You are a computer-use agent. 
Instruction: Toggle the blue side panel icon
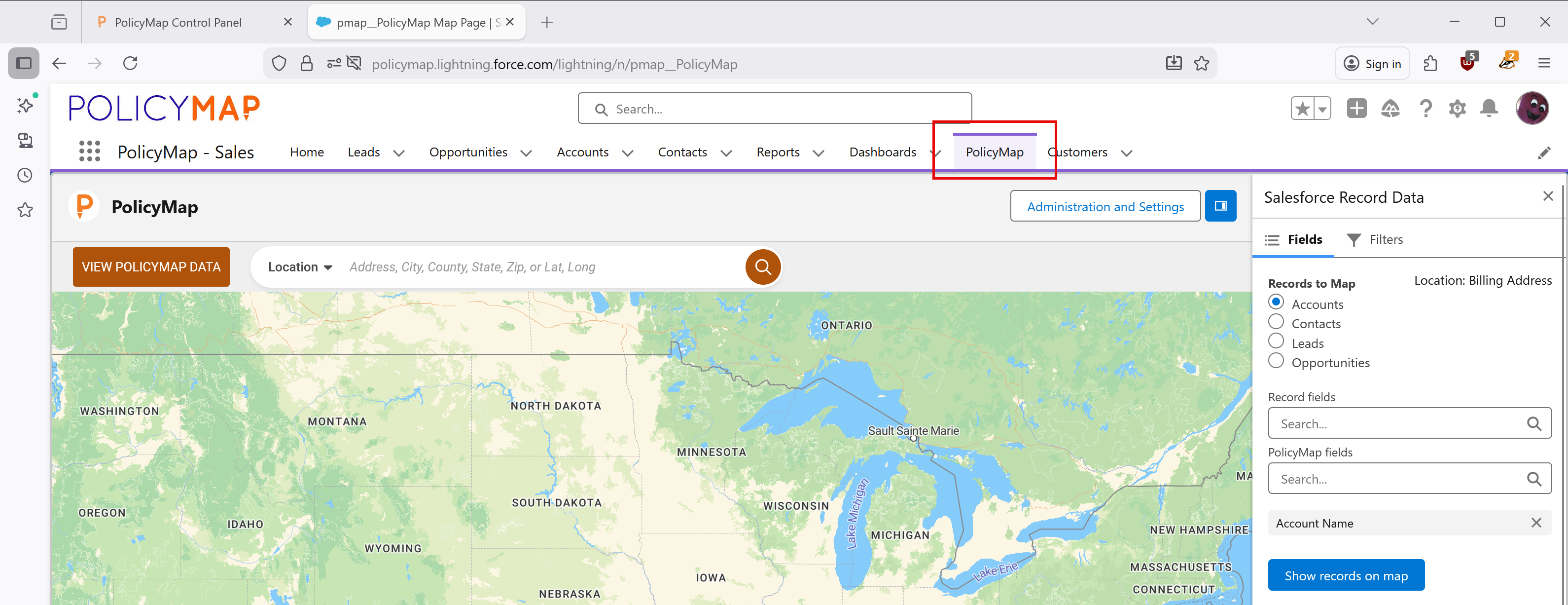1220,206
